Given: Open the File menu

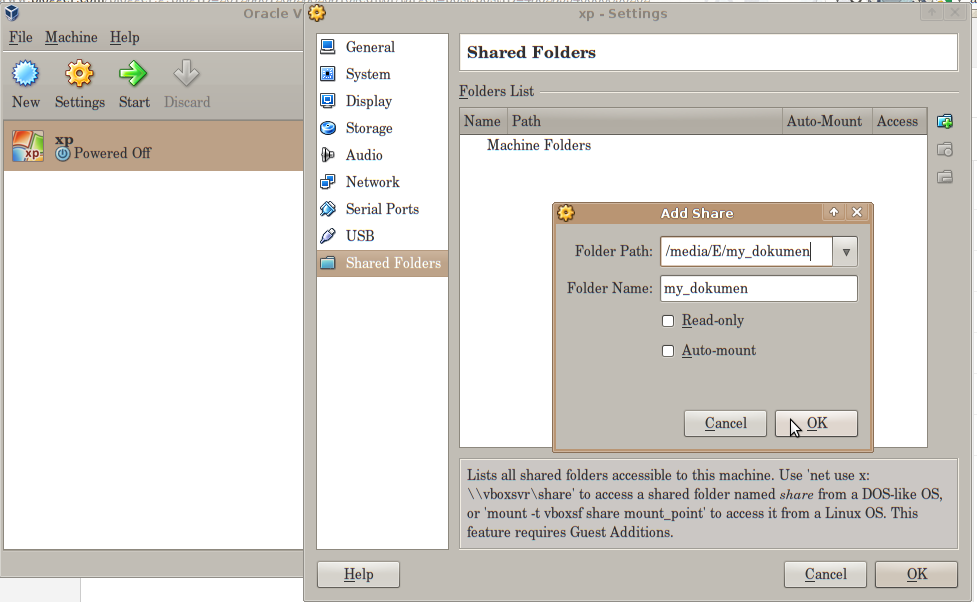Looking at the screenshot, I should point(21,37).
